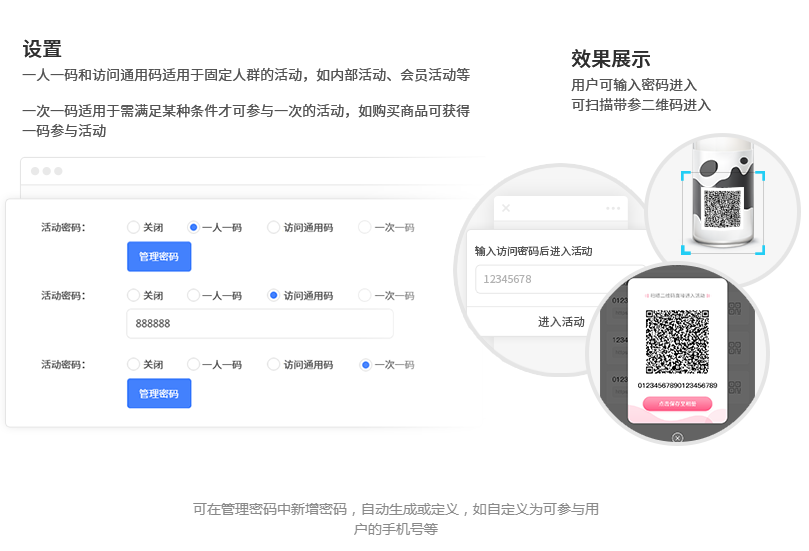809x551 pixels.
Task: Select 一人一码 radio in third 活动密码 row
Action: pos(193,364)
